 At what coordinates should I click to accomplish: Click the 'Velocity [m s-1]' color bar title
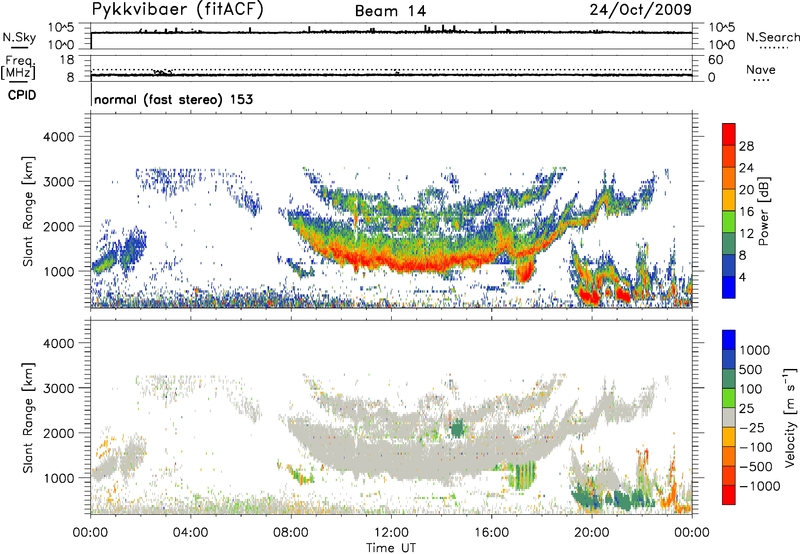(790, 417)
